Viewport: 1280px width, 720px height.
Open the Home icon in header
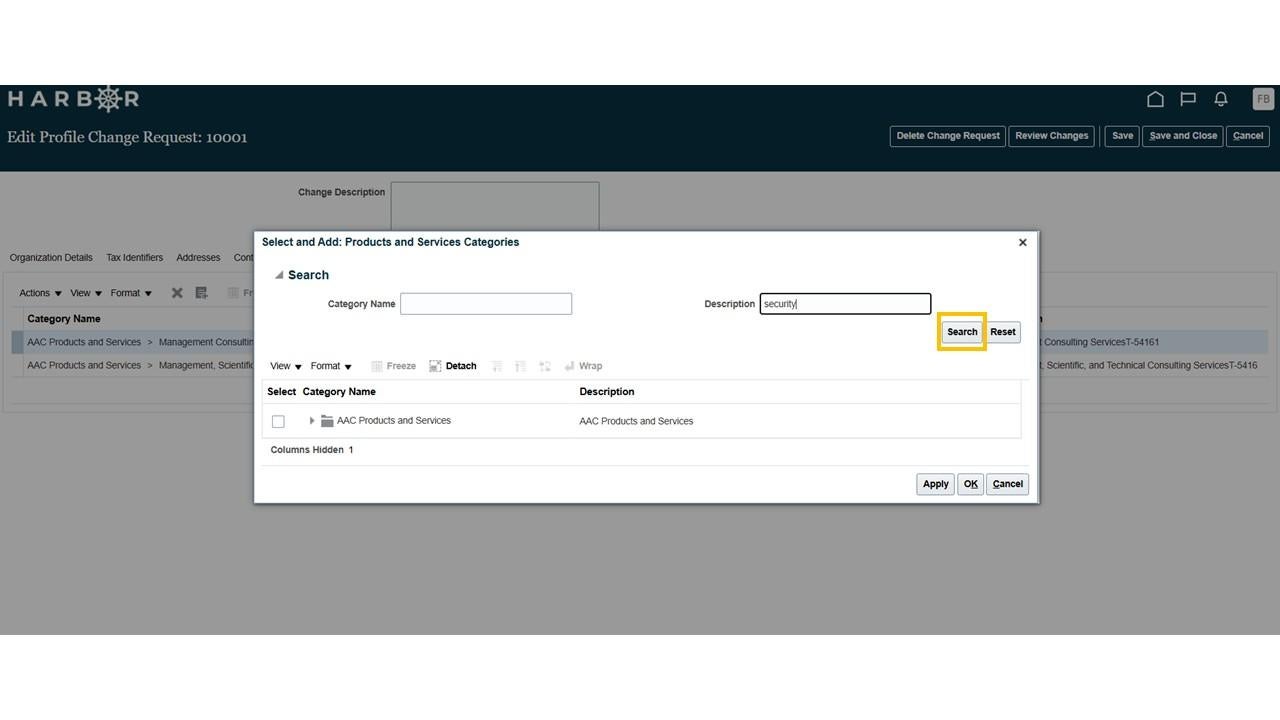[1155, 99]
